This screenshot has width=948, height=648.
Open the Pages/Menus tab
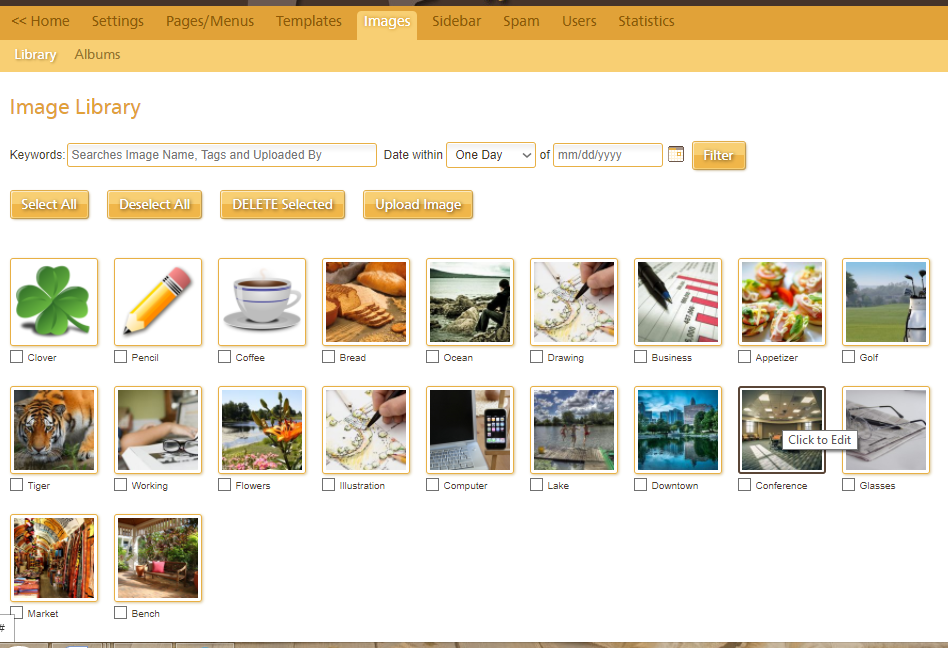coord(210,21)
